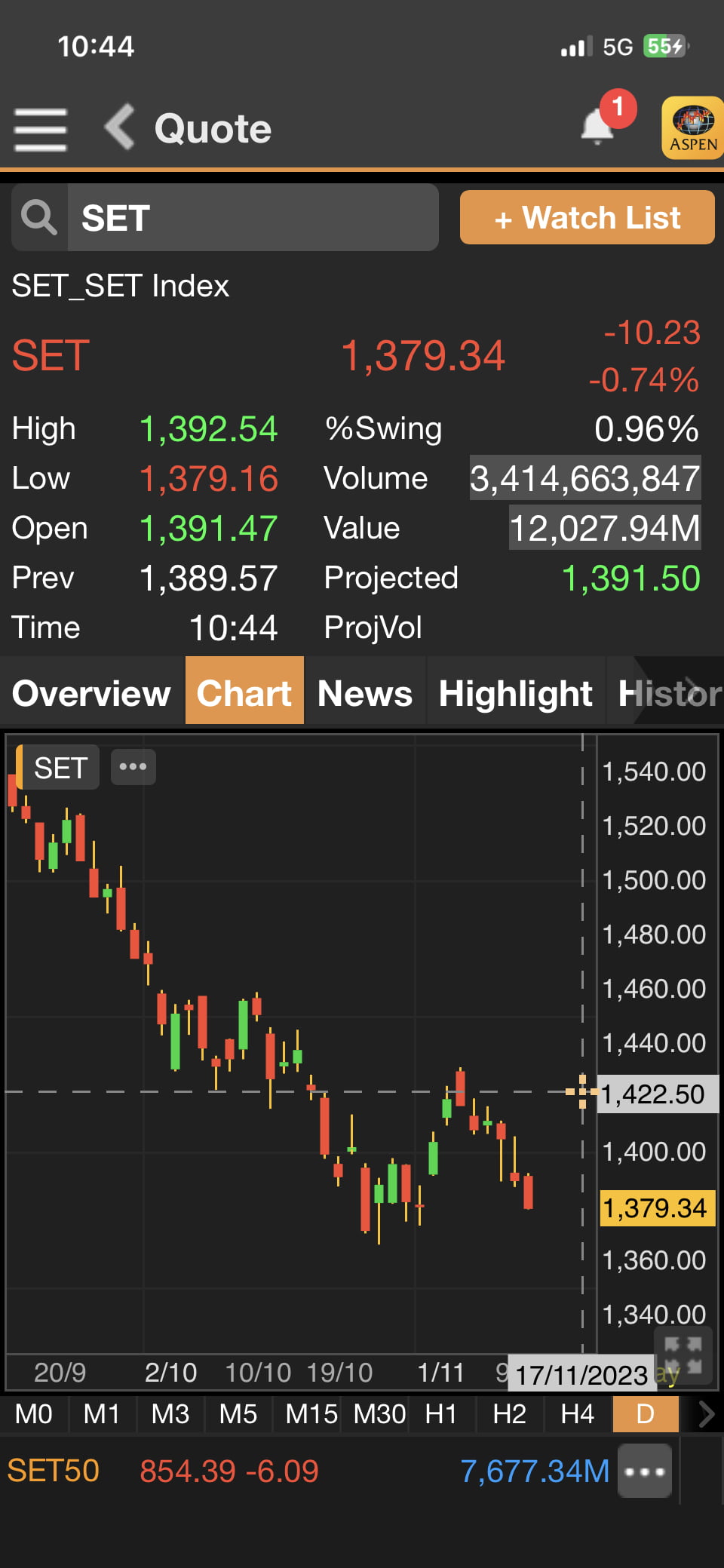724x1568 pixels.
Task: Tap the ASPEN logo icon
Action: coord(693,127)
